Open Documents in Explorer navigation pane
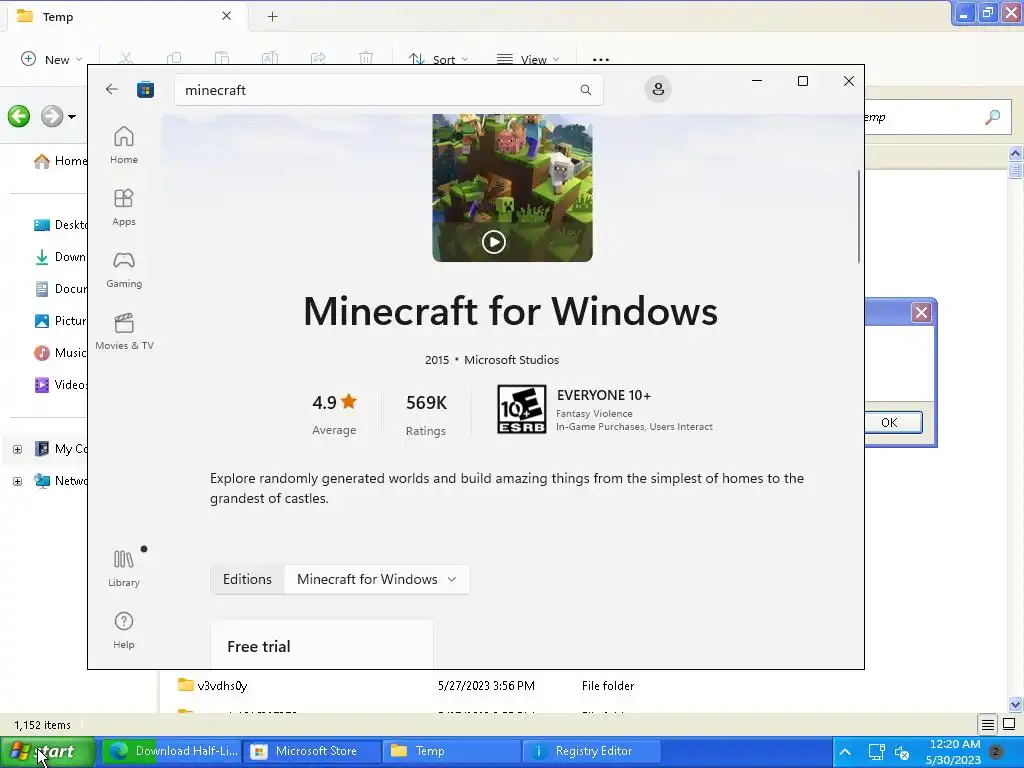This screenshot has height=768, width=1024. 60,289
